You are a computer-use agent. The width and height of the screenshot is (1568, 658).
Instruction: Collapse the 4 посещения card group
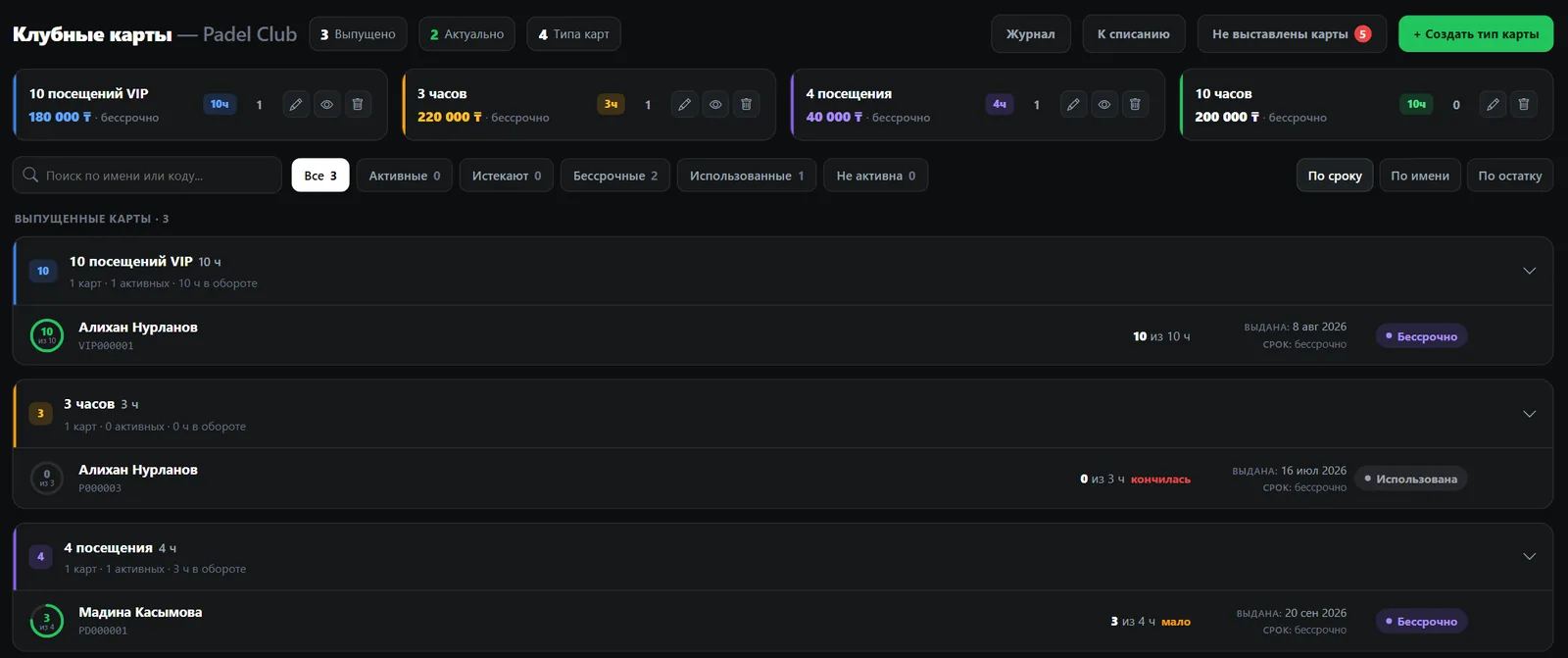1529,556
